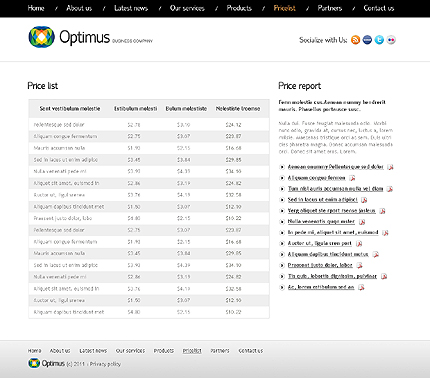Screen dimensions: 430x378
Task: Click the PDF icon after 'accumsan nulla vel diam' link
Action: tap(390, 189)
